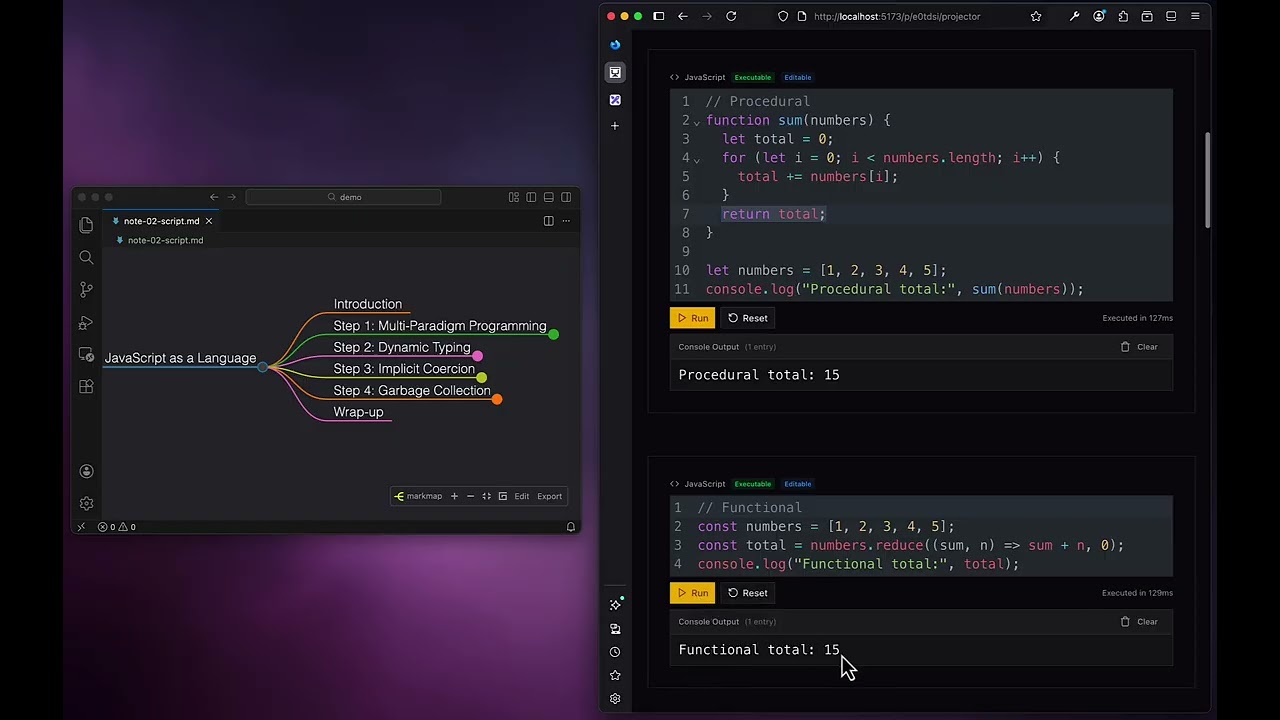
Task: Expand the orange node of Step 4
Action: pos(497,399)
